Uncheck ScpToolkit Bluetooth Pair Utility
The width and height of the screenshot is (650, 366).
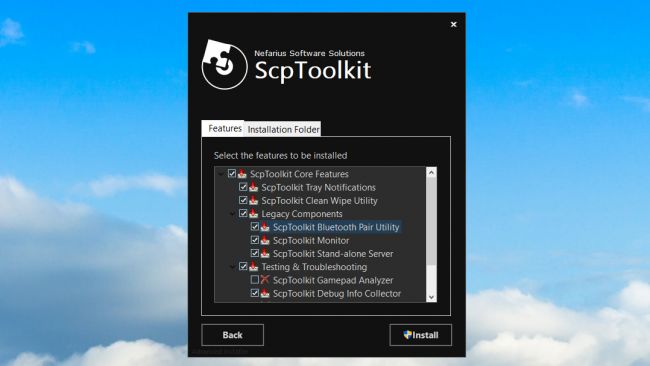coord(255,227)
